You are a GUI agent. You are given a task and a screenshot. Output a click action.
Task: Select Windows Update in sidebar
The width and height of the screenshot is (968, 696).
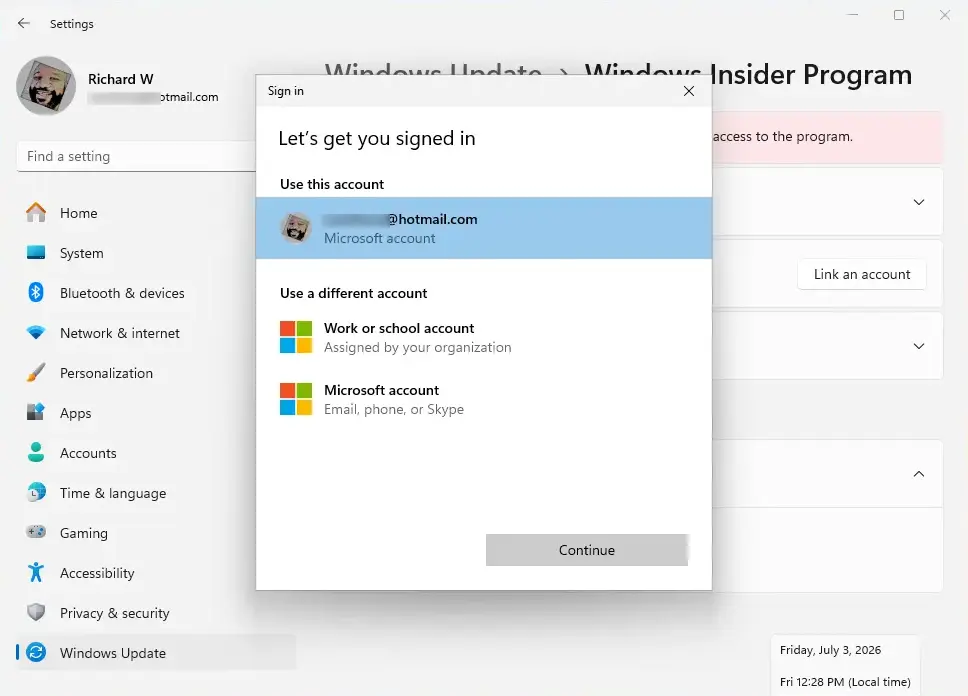point(156,653)
